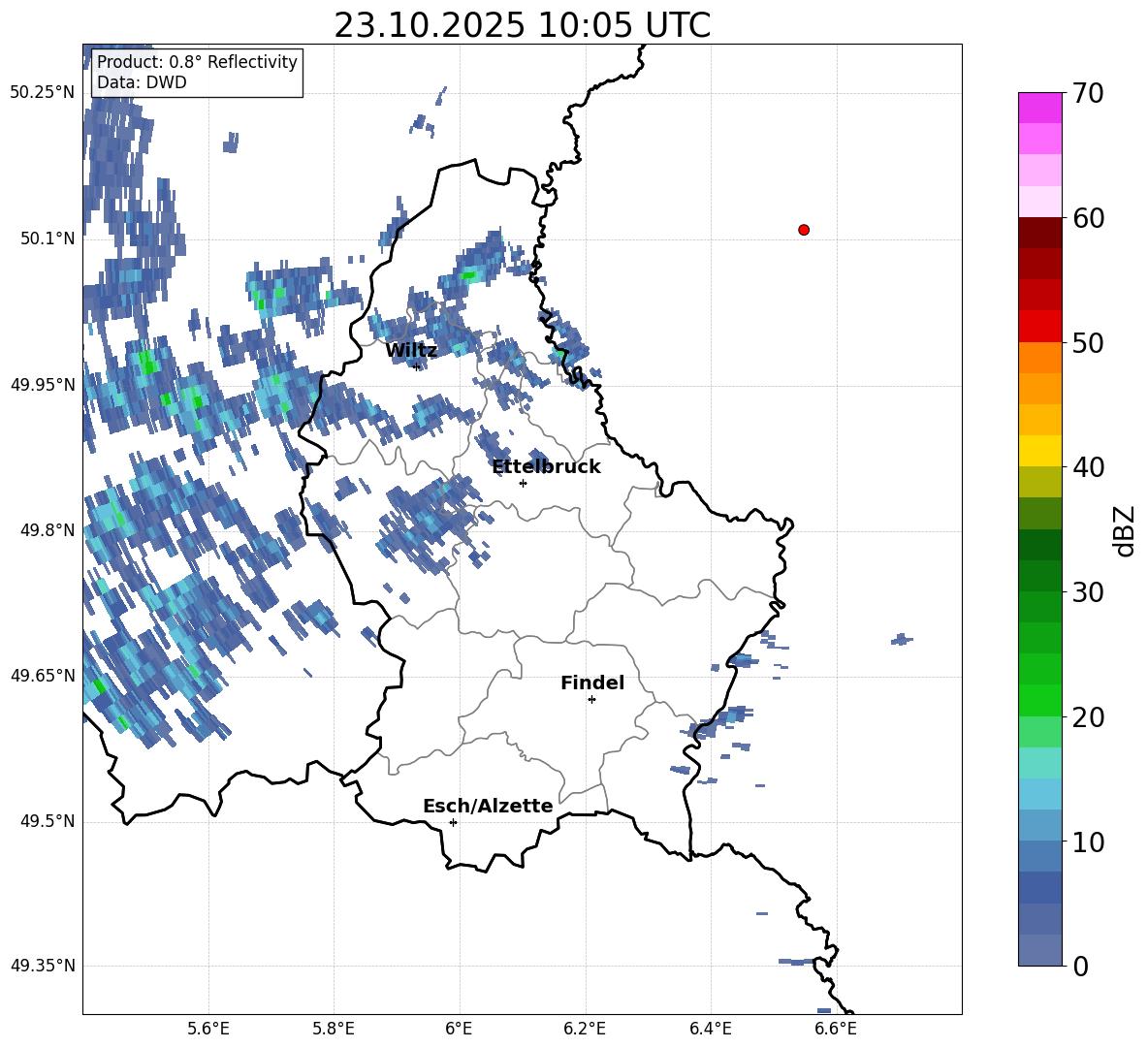Viewport: 1148px width, 1048px height.
Task: Click the Wiltz station cross marker
Action: [417, 366]
